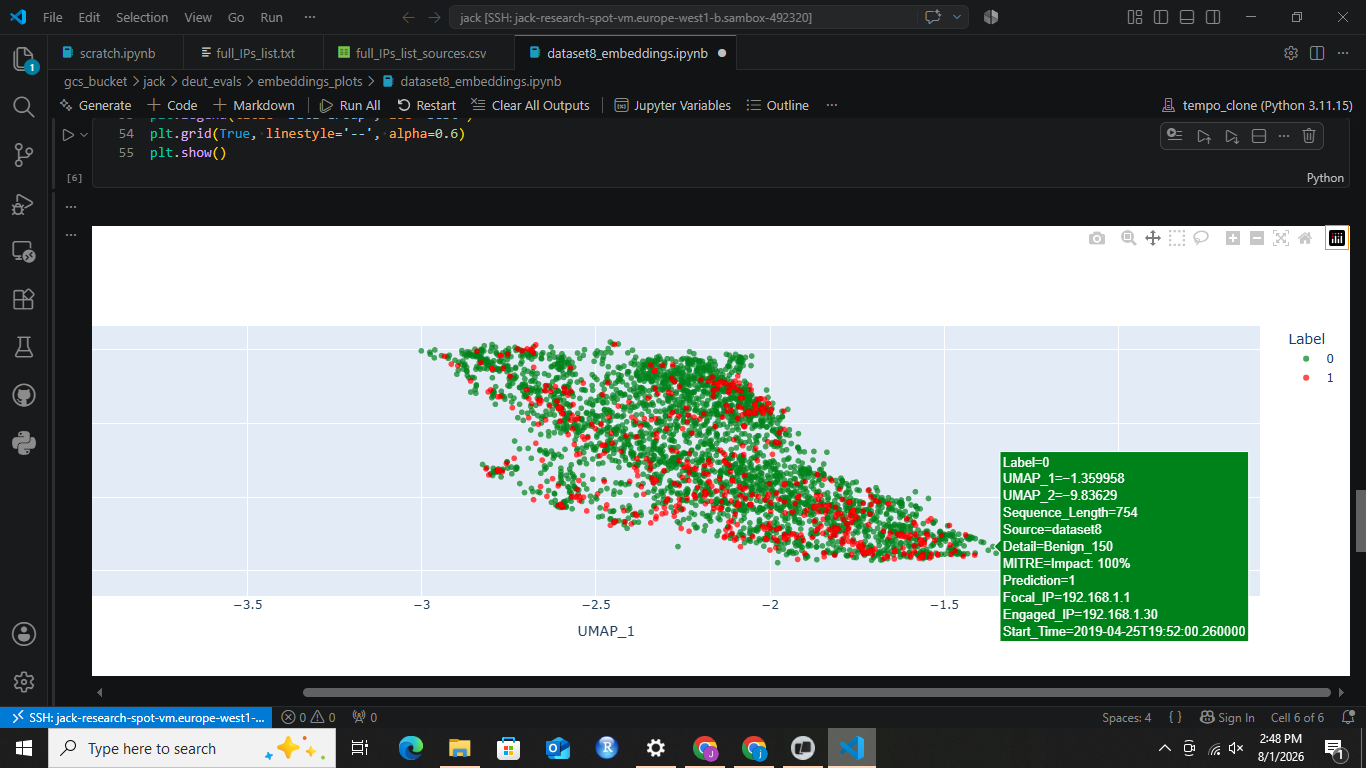Expand the chat dropdown arrow in title bar

[958, 18]
